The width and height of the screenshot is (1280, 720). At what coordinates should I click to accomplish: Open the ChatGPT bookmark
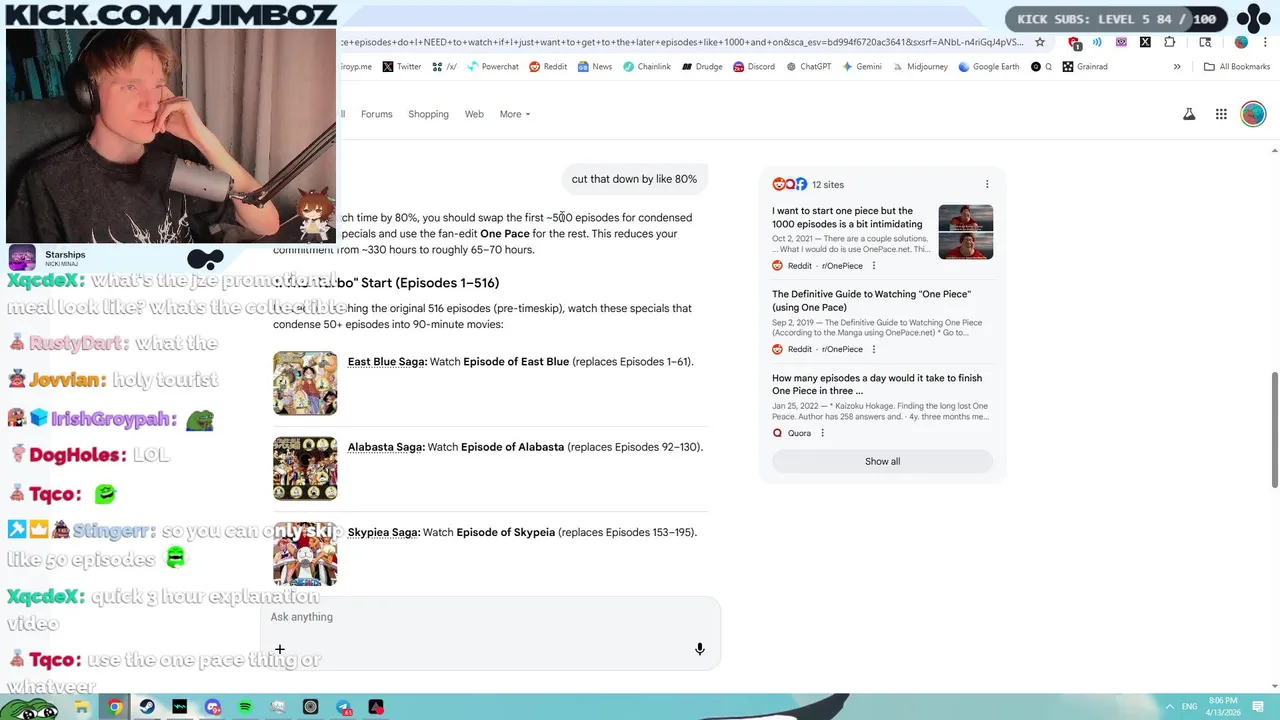point(808,67)
